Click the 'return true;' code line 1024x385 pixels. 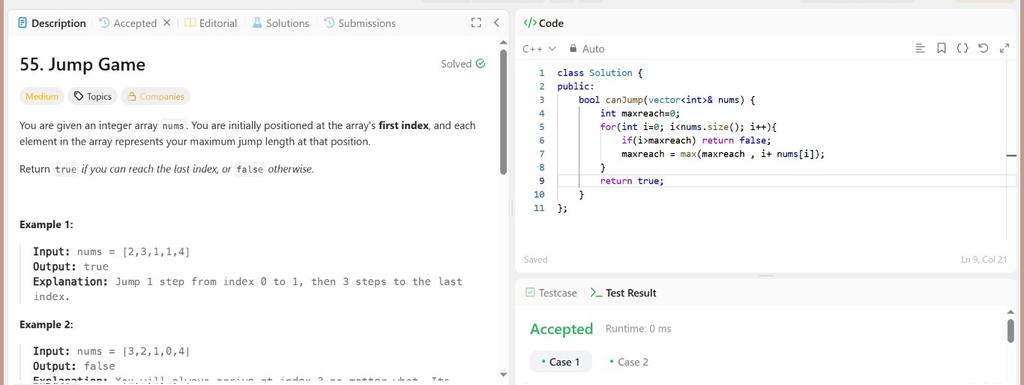coord(632,181)
